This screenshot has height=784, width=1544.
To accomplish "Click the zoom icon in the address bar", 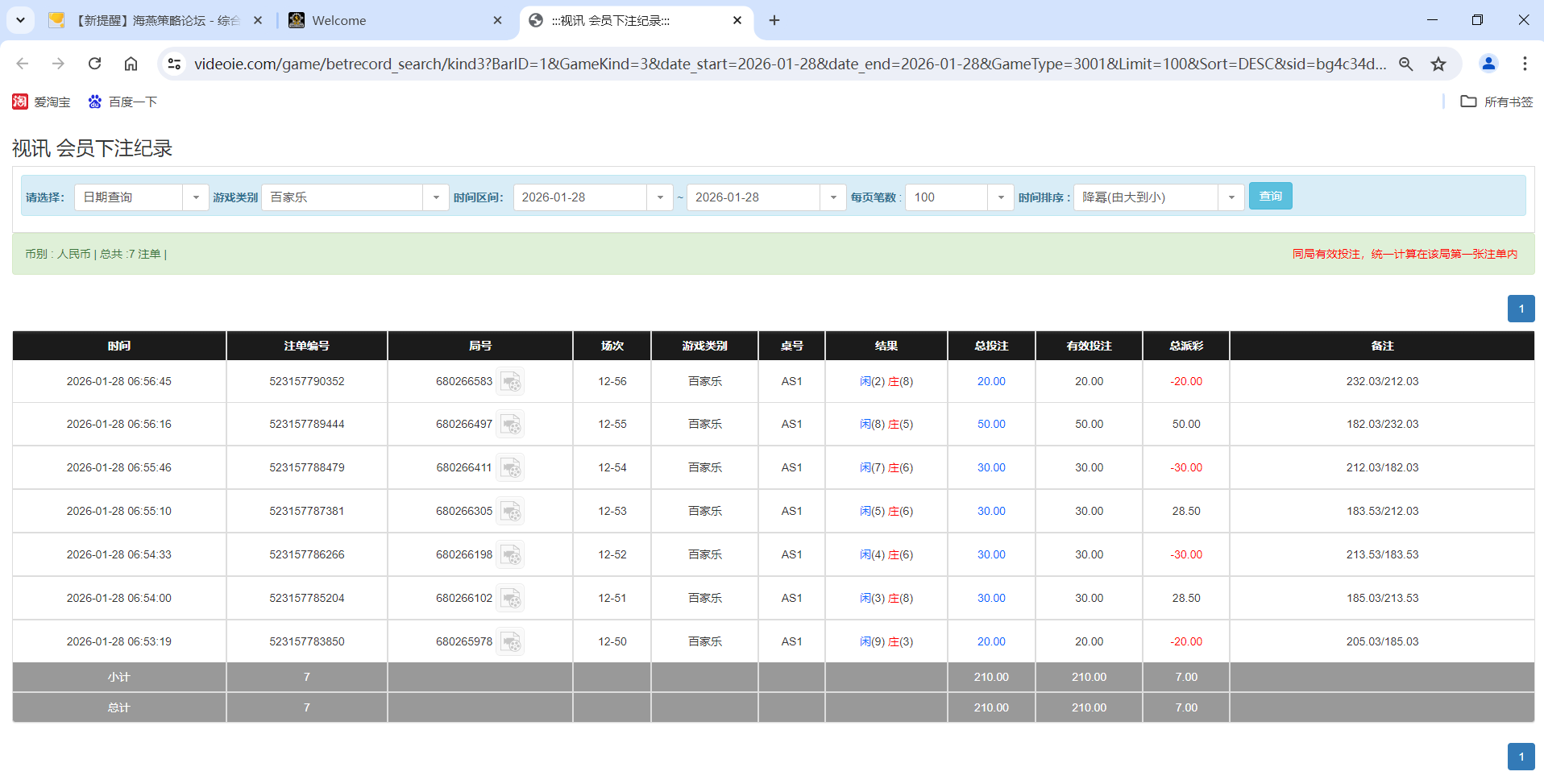I will click(x=1406, y=64).
